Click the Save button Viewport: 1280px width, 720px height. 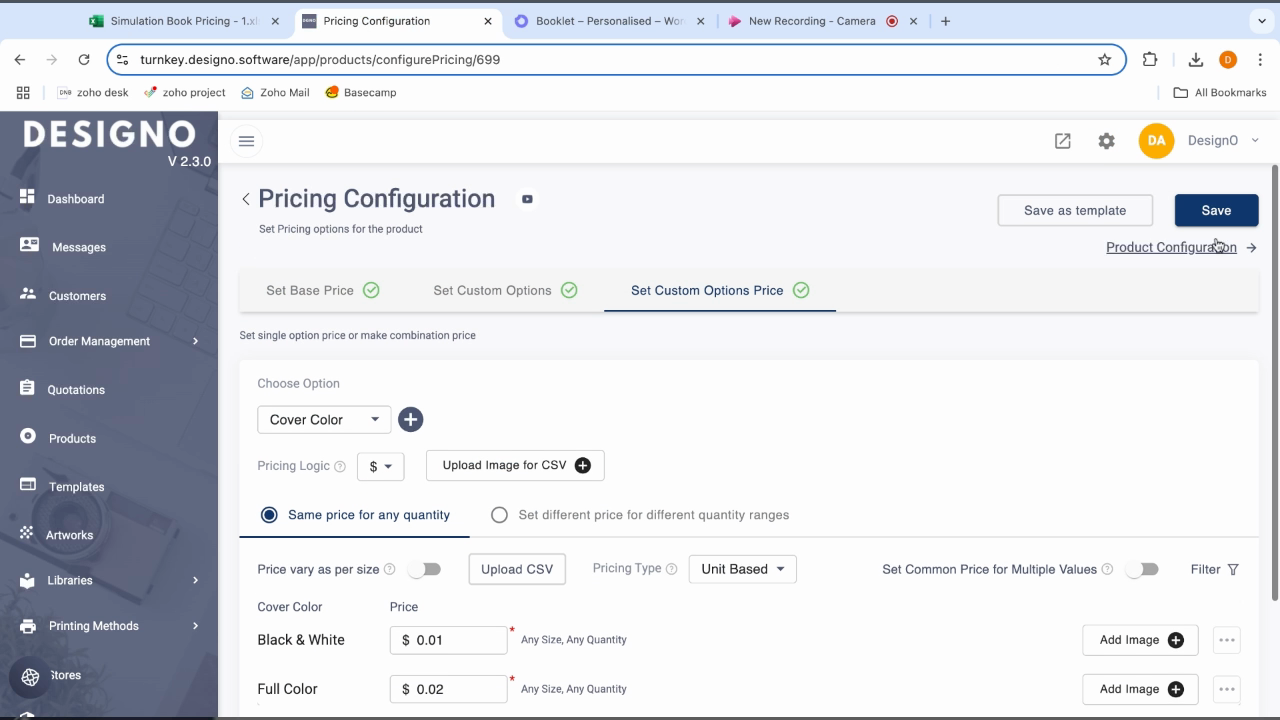[1216, 210]
